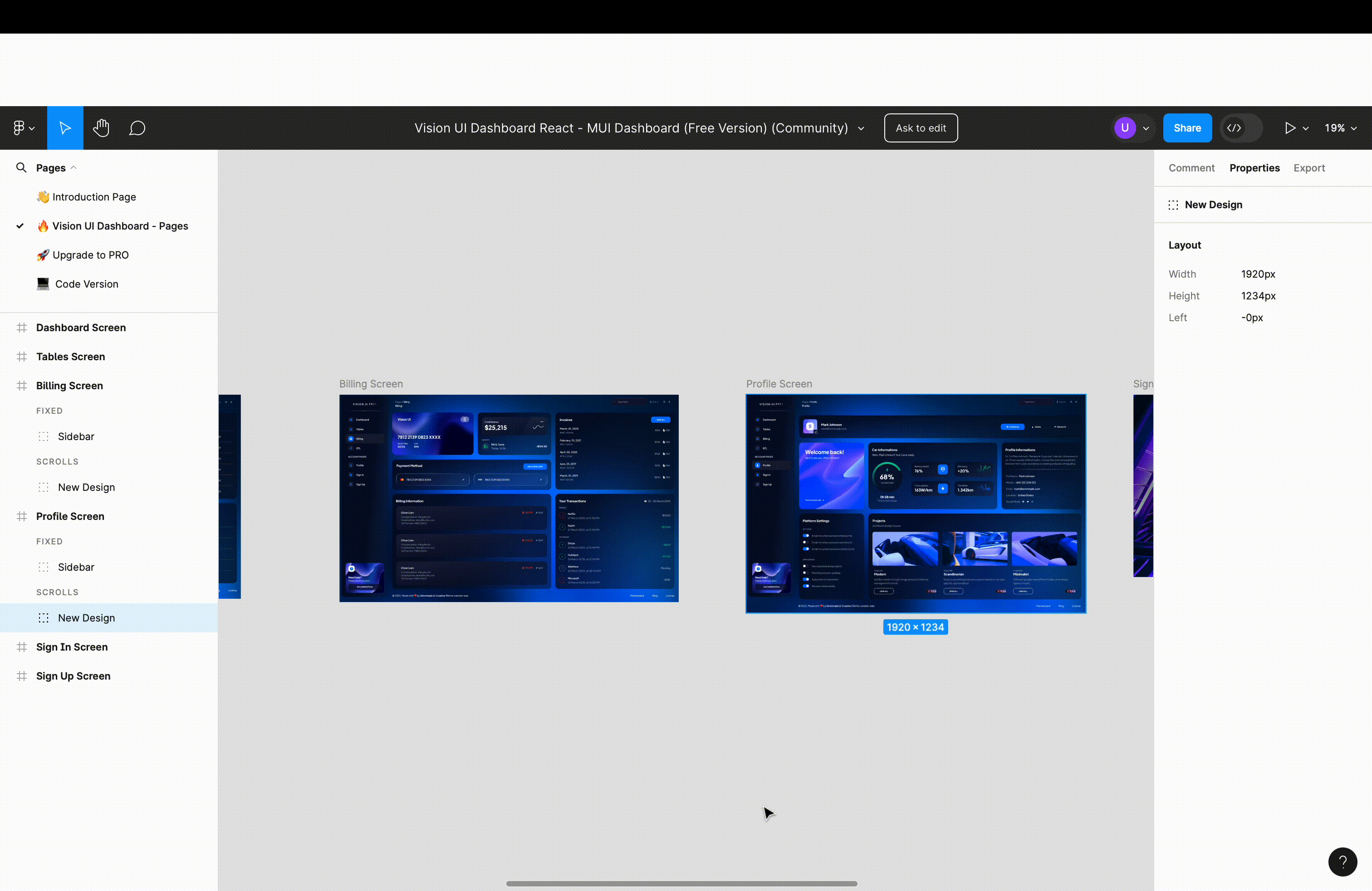Screen dimensions: 1372x891
Task: Open the file title dropdown chevron
Action: (x=861, y=128)
